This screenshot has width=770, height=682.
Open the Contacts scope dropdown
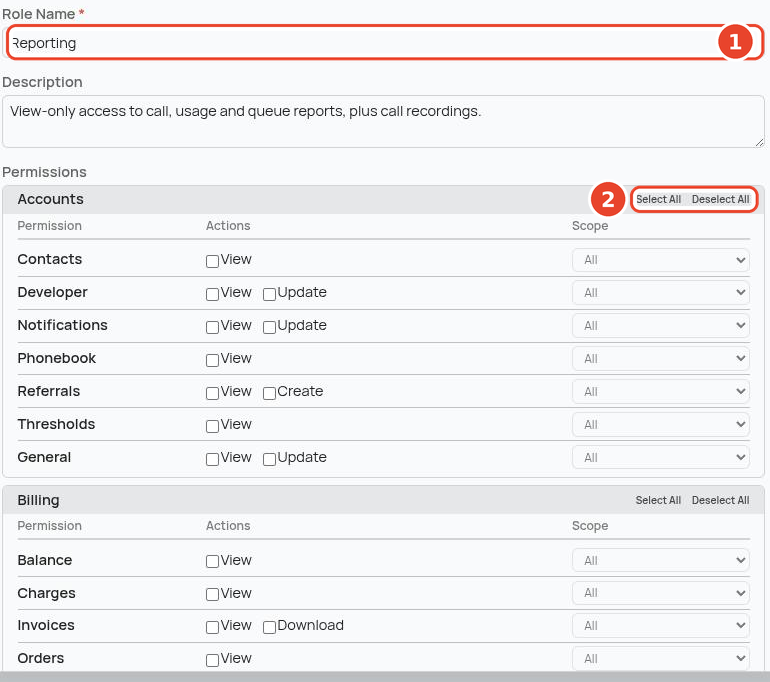pos(660,260)
